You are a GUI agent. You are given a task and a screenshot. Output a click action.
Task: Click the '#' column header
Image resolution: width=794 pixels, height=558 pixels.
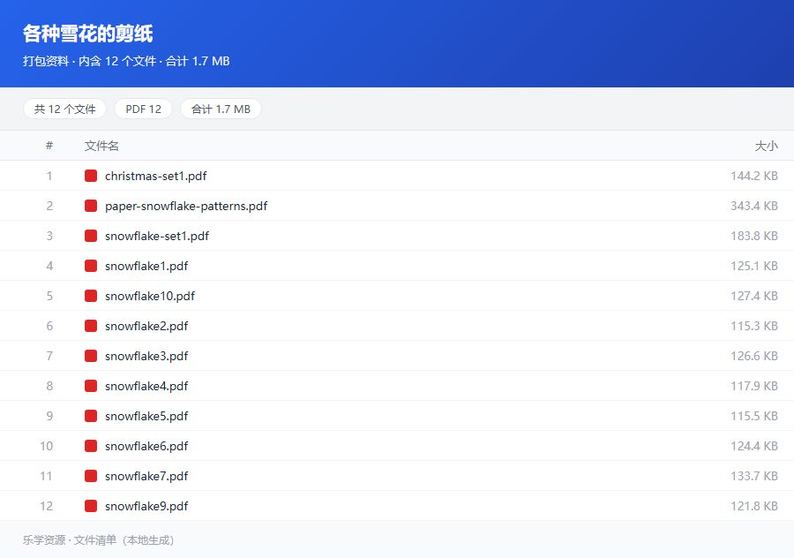[49, 146]
